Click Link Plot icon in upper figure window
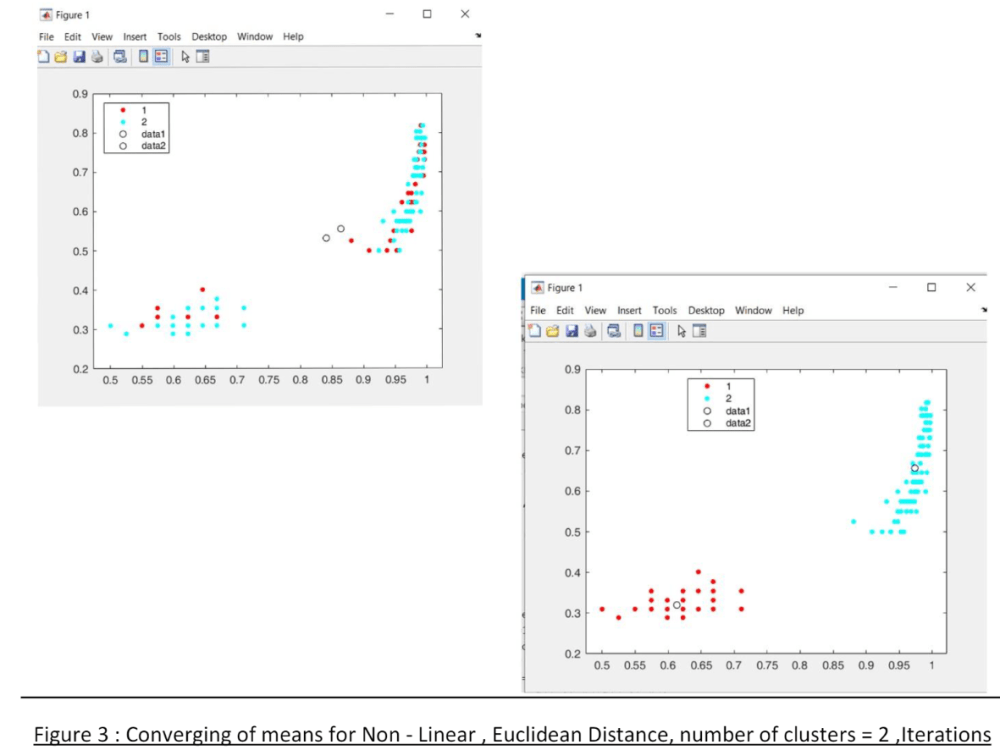Screen dimensions: 1000x750 (120, 57)
